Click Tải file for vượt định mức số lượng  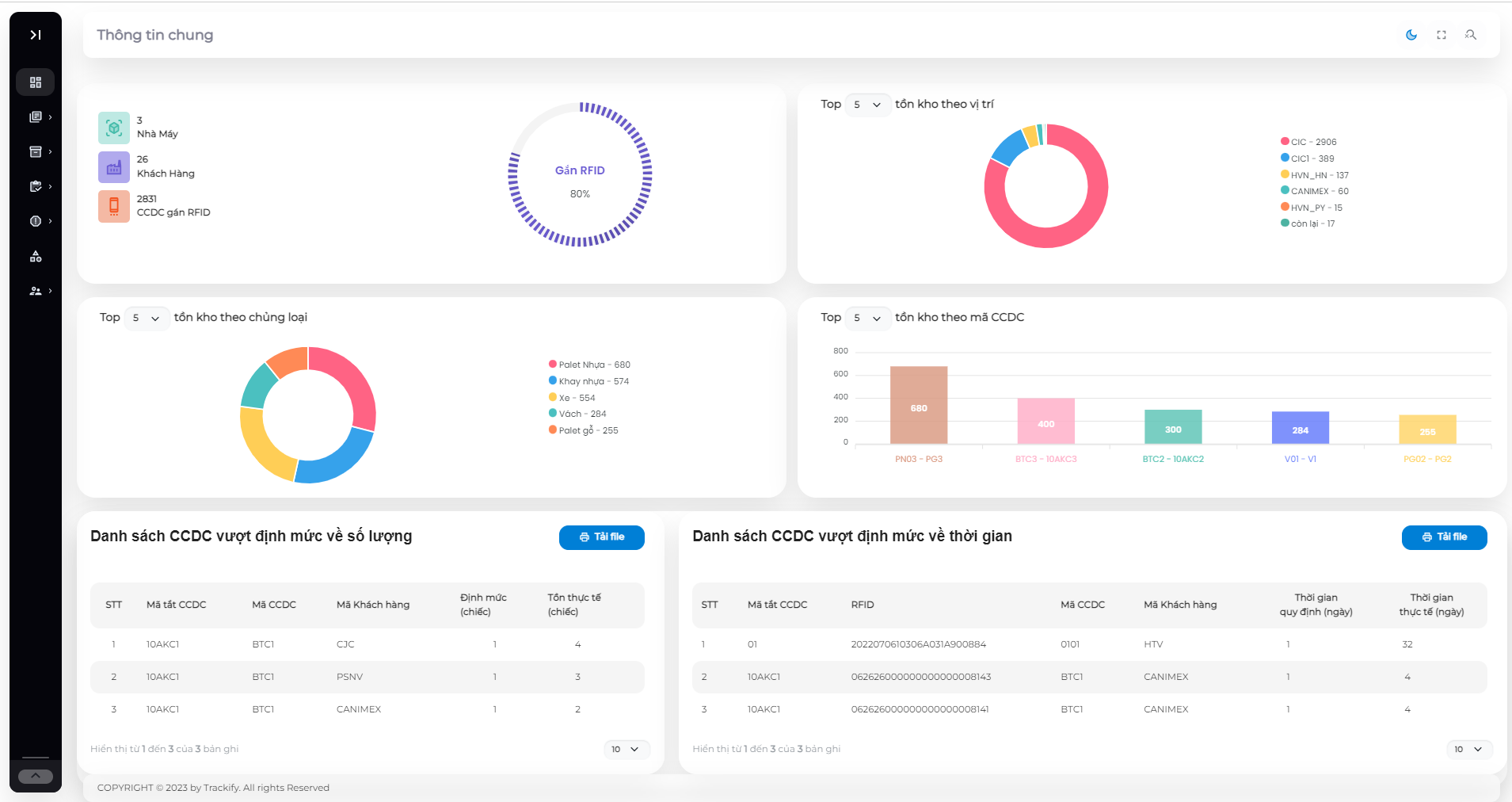(x=602, y=537)
